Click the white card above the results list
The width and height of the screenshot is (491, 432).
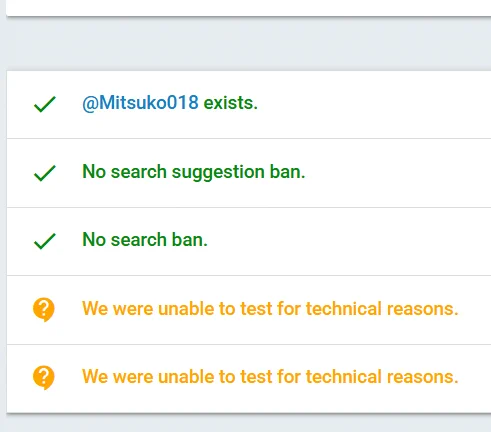[249, 7]
